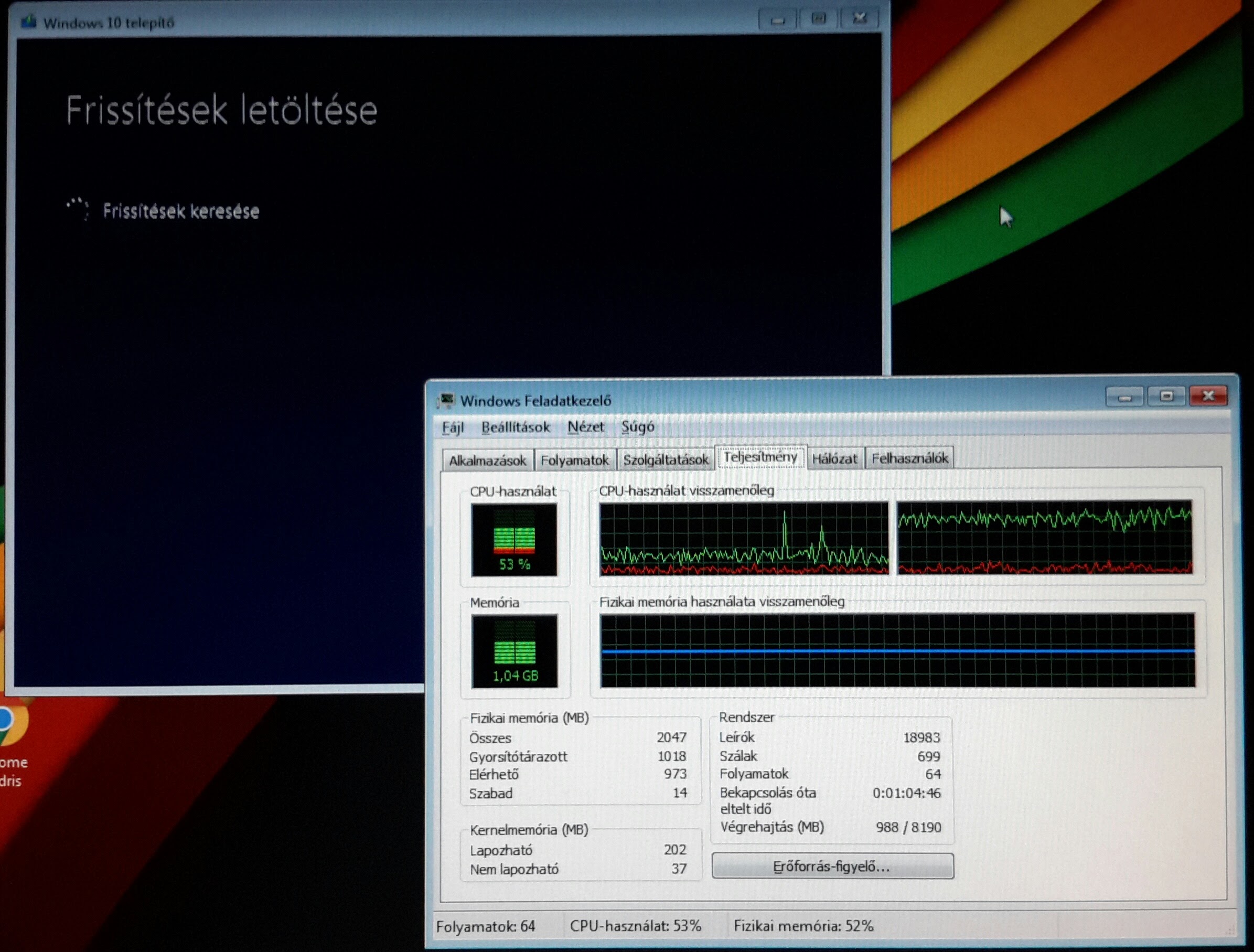Click the CPU-használat 53 % gauge

pos(513,540)
